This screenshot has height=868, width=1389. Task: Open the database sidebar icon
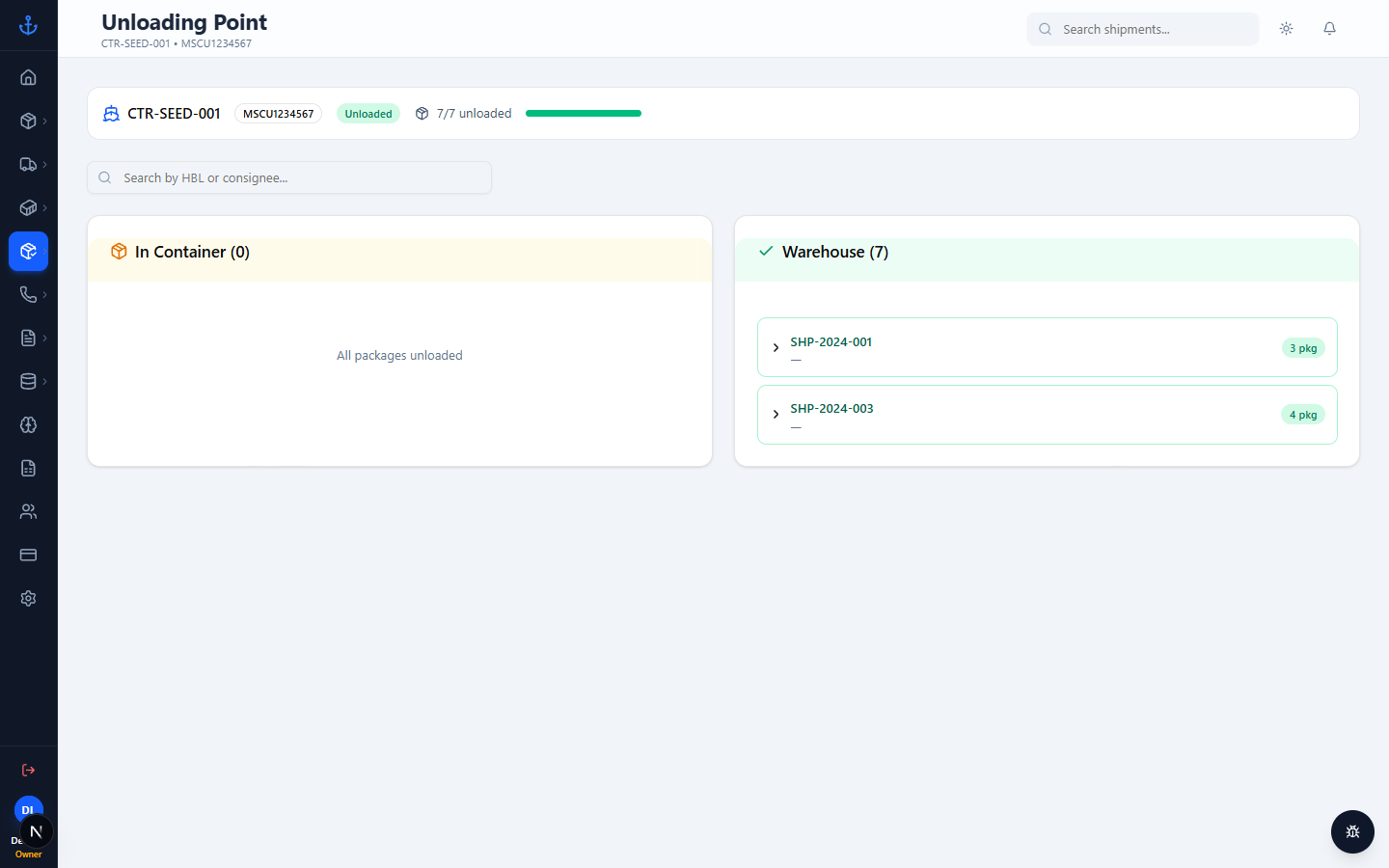coord(28,381)
